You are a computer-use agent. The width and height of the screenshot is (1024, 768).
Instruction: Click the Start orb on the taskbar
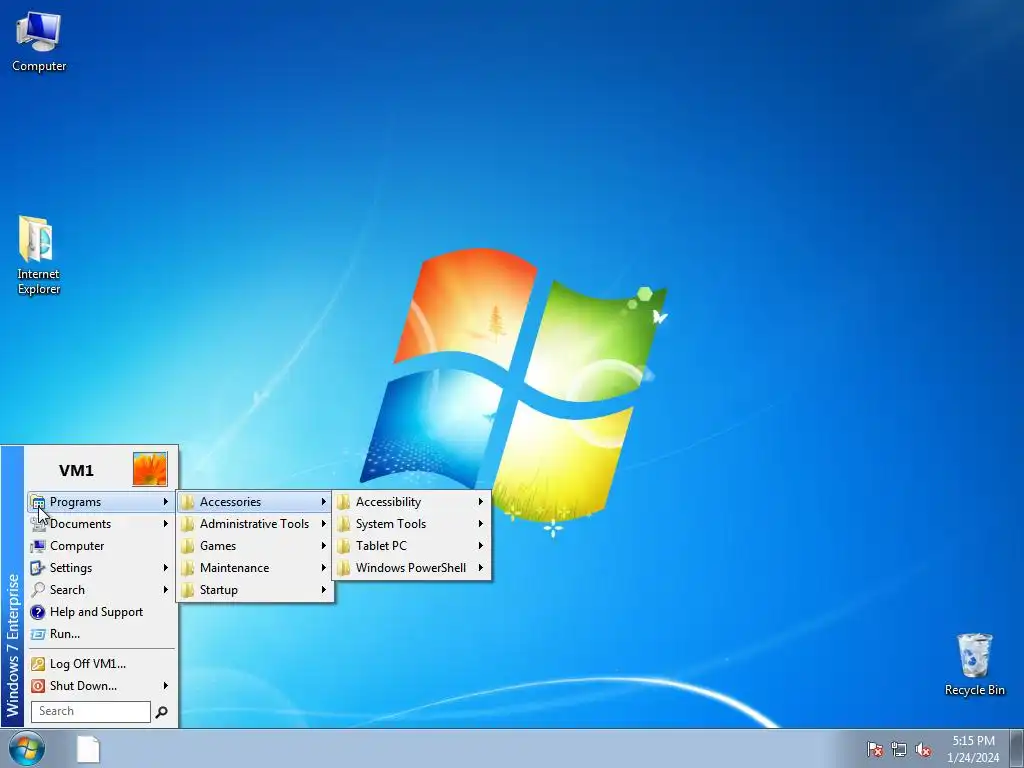coord(27,748)
